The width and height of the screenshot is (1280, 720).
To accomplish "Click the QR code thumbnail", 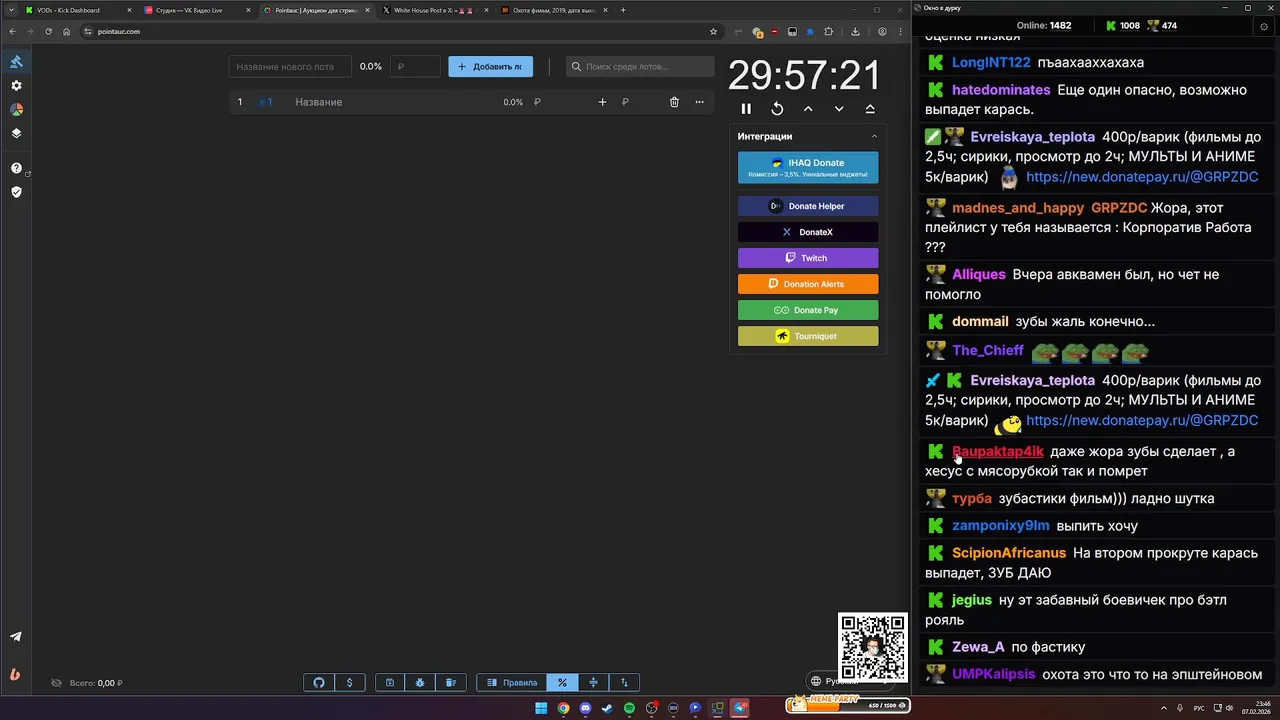I will coord(873,647).
